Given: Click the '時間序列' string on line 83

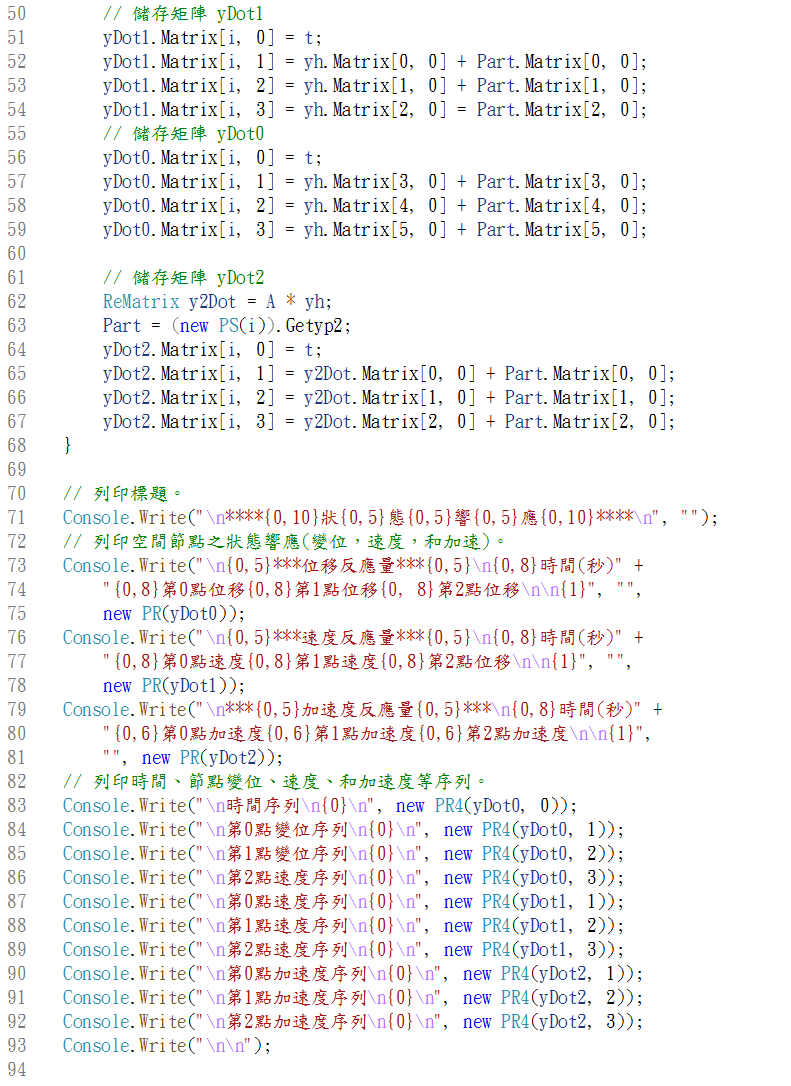Looking at the screenshot, I should click(262, 806).
